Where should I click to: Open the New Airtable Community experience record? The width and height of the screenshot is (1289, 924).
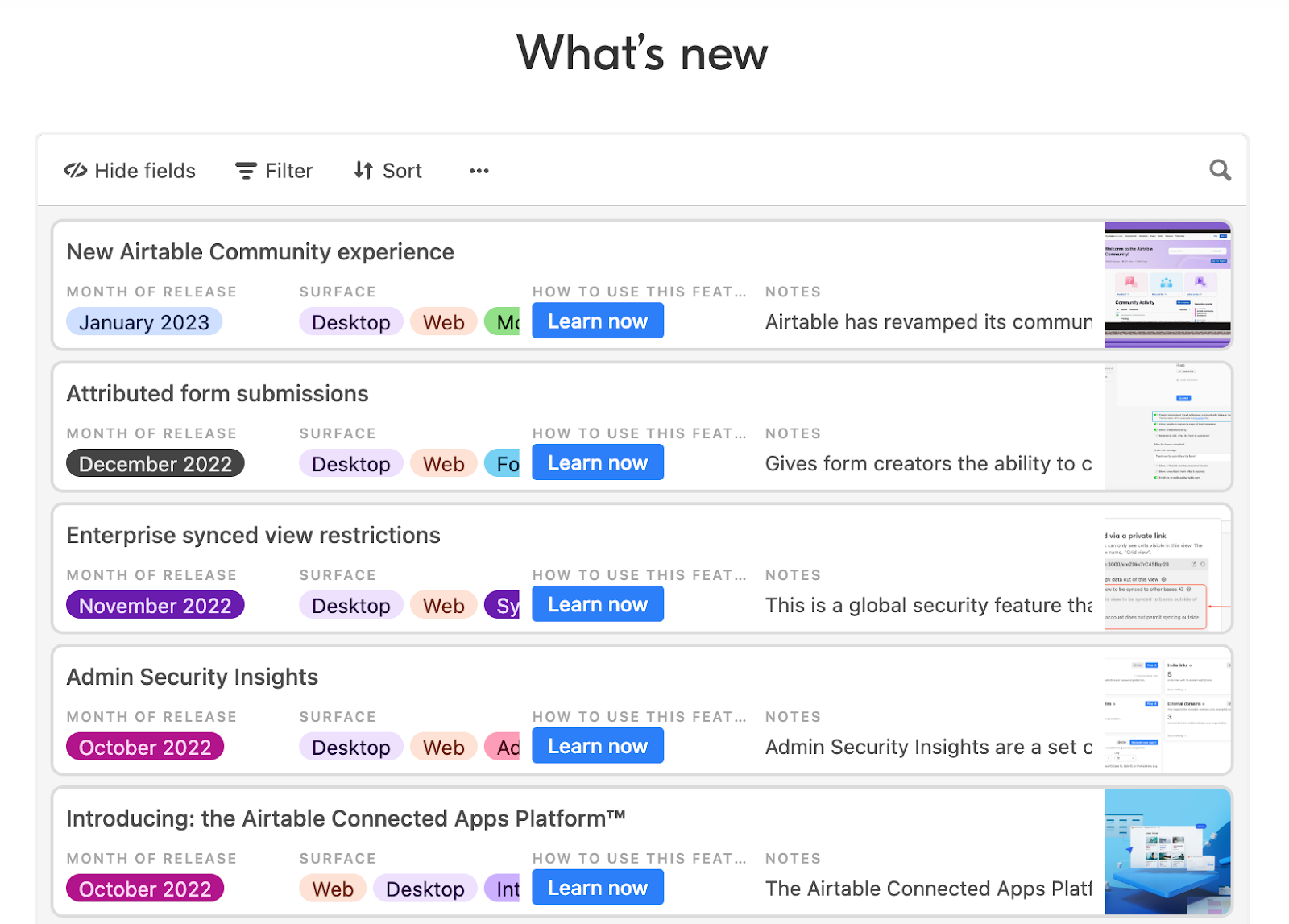[x=259, y=251]
